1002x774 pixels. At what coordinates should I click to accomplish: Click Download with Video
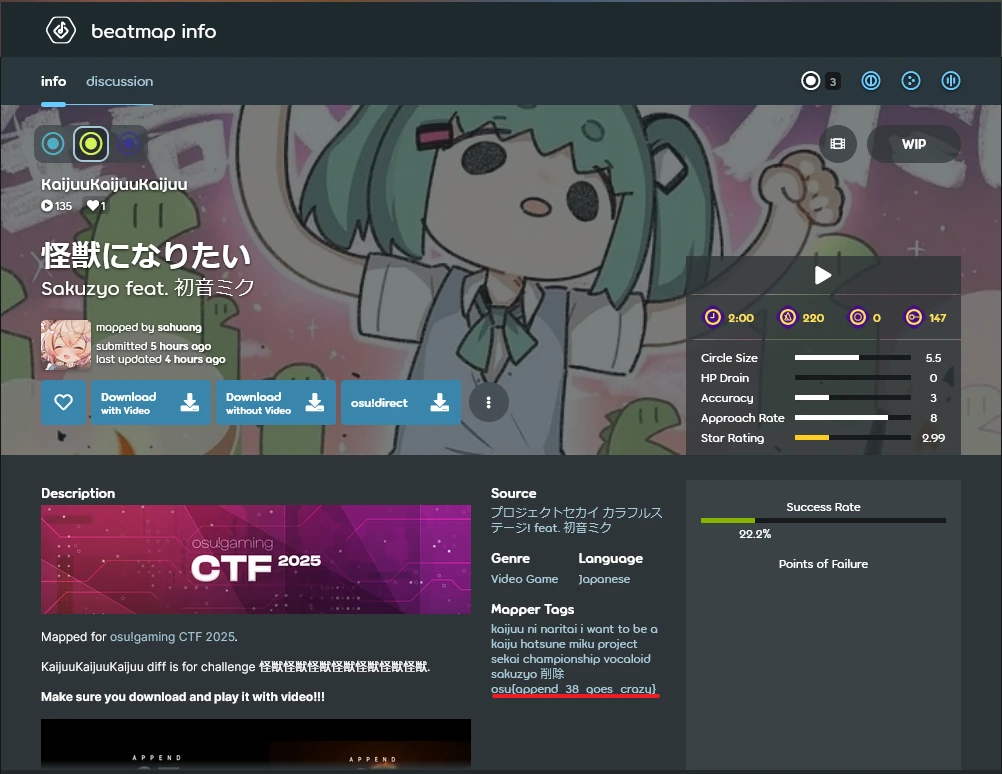click(151, 402)
